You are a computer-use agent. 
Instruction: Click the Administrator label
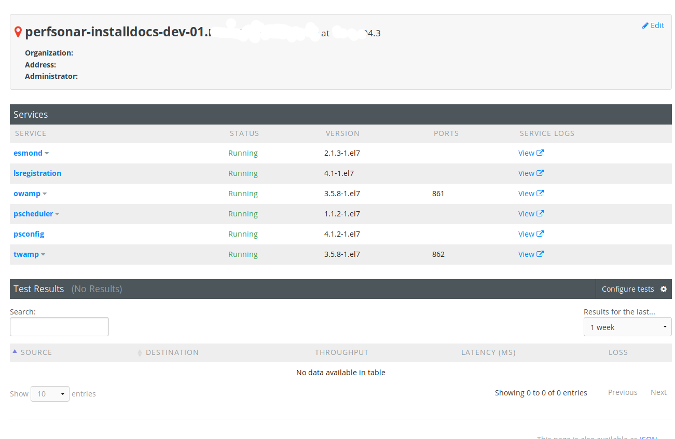(51, 77)
